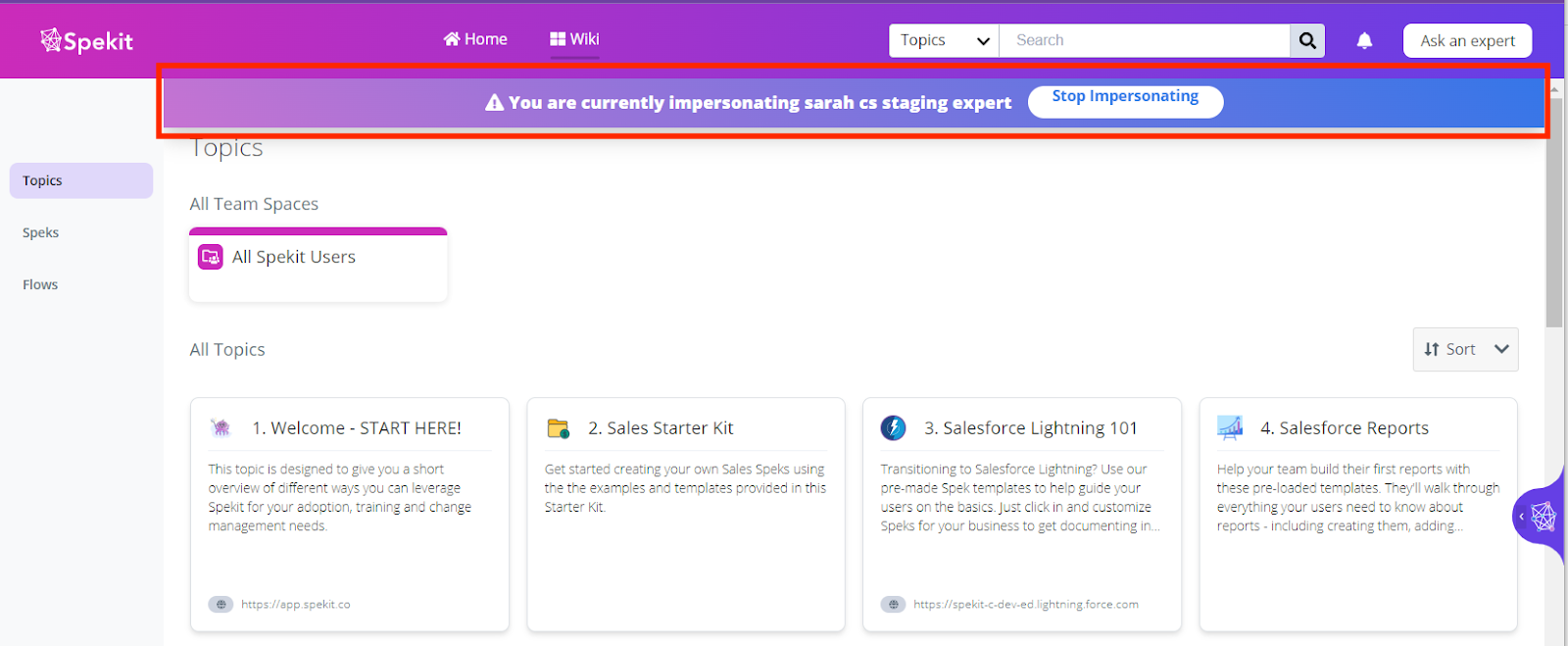Open the app.spekit.co link
The height and width of the screenshot is (646, 1568).
[295, 604]
